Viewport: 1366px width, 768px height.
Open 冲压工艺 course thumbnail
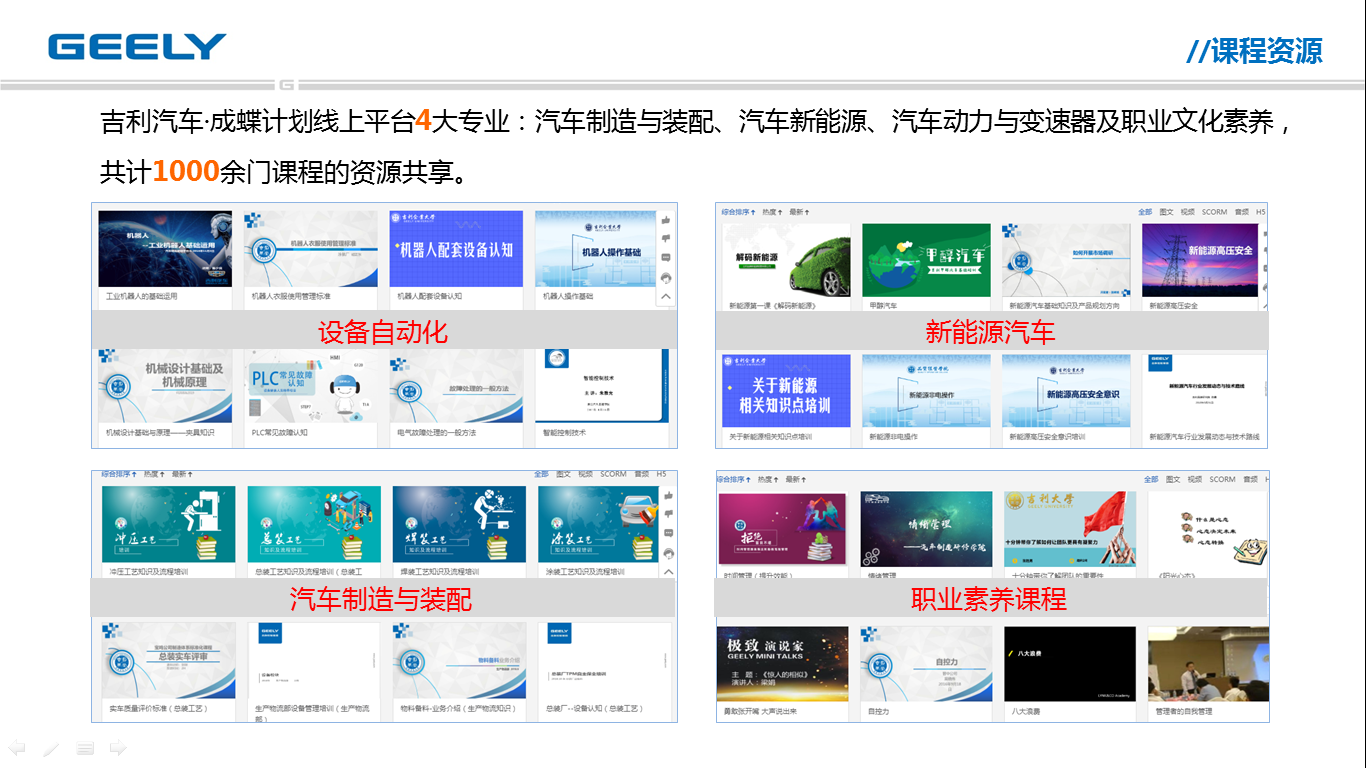[169, 524]
